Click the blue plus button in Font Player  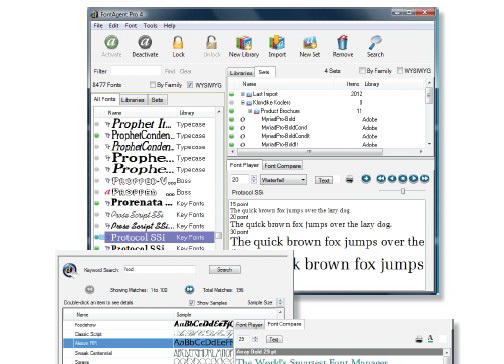366,179
